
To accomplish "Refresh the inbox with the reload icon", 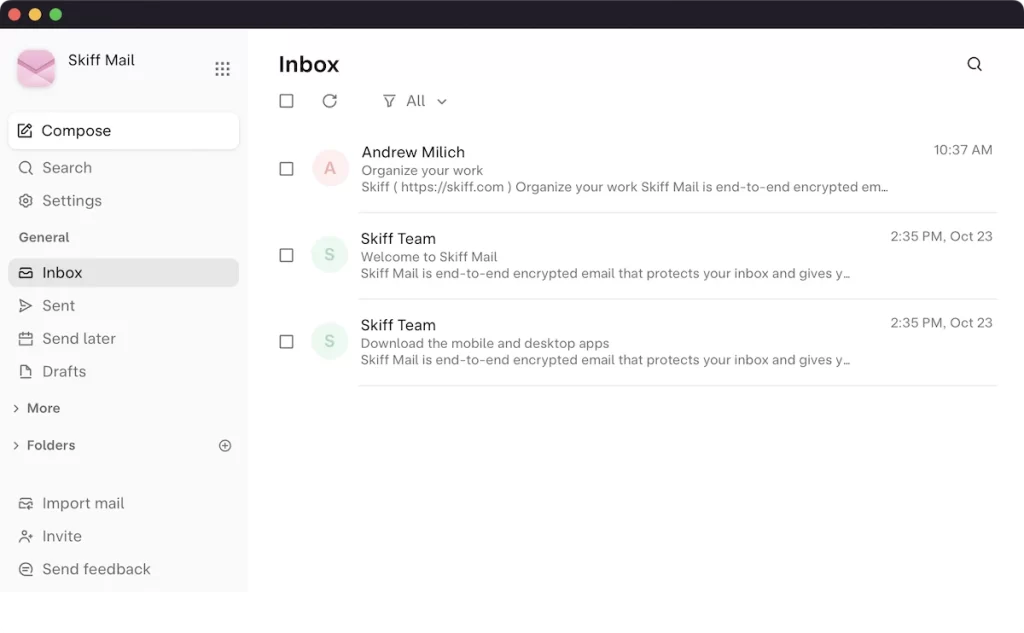I will tap(330, 101).
